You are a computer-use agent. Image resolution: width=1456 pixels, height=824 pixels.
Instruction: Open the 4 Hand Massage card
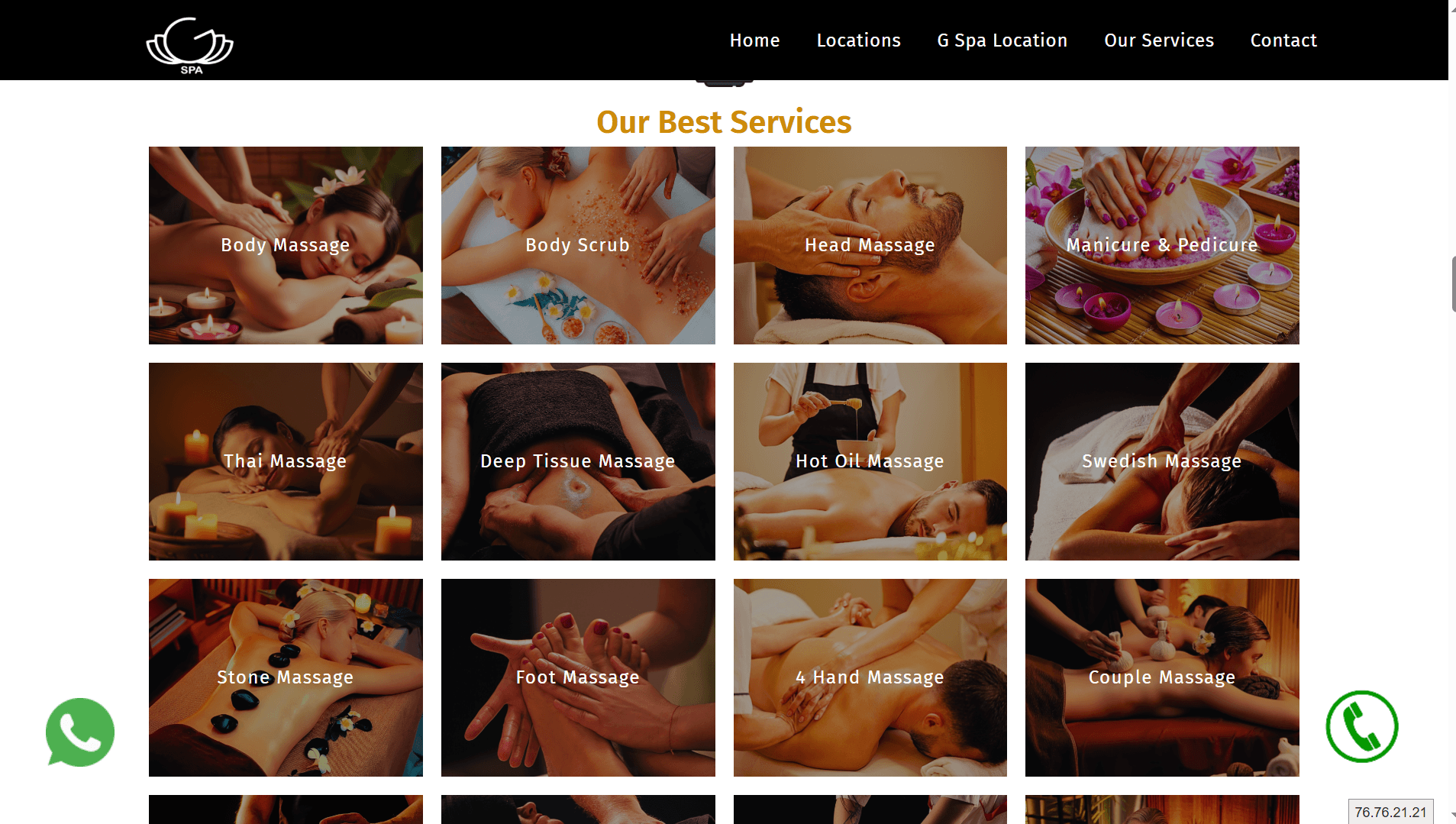[870, 677]
